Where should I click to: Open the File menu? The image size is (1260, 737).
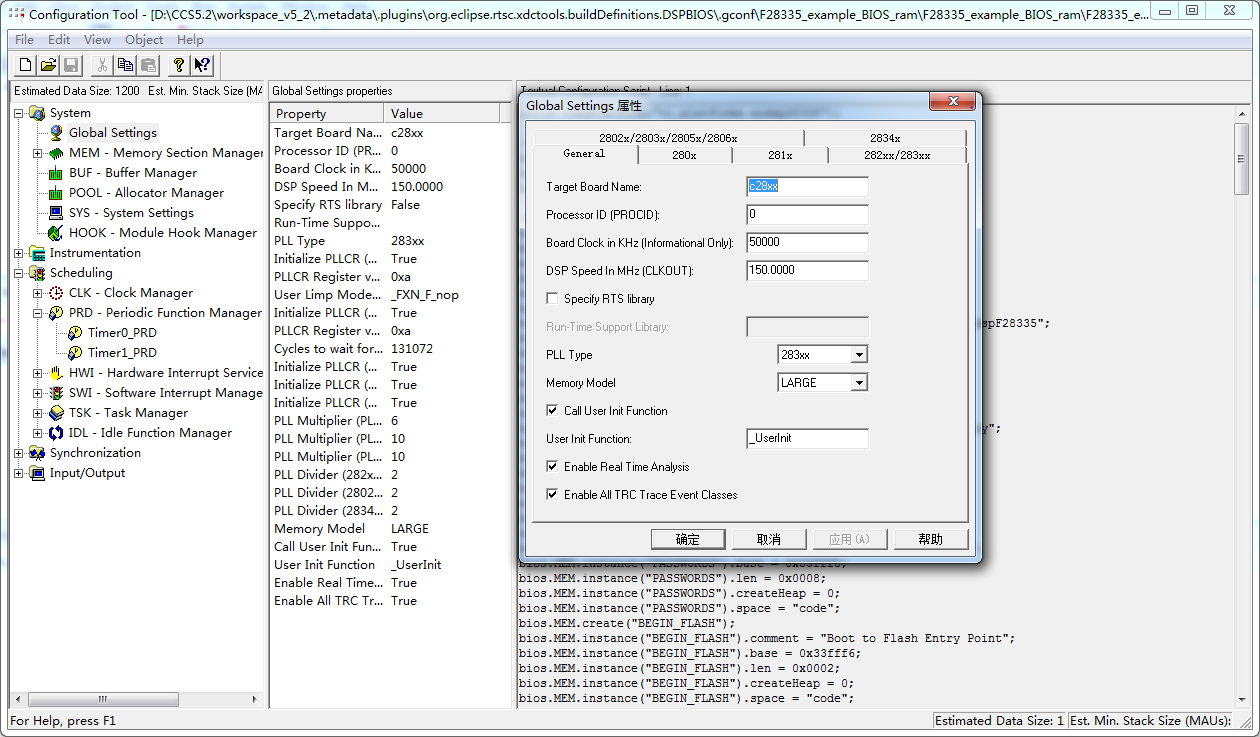coord(24,40)
